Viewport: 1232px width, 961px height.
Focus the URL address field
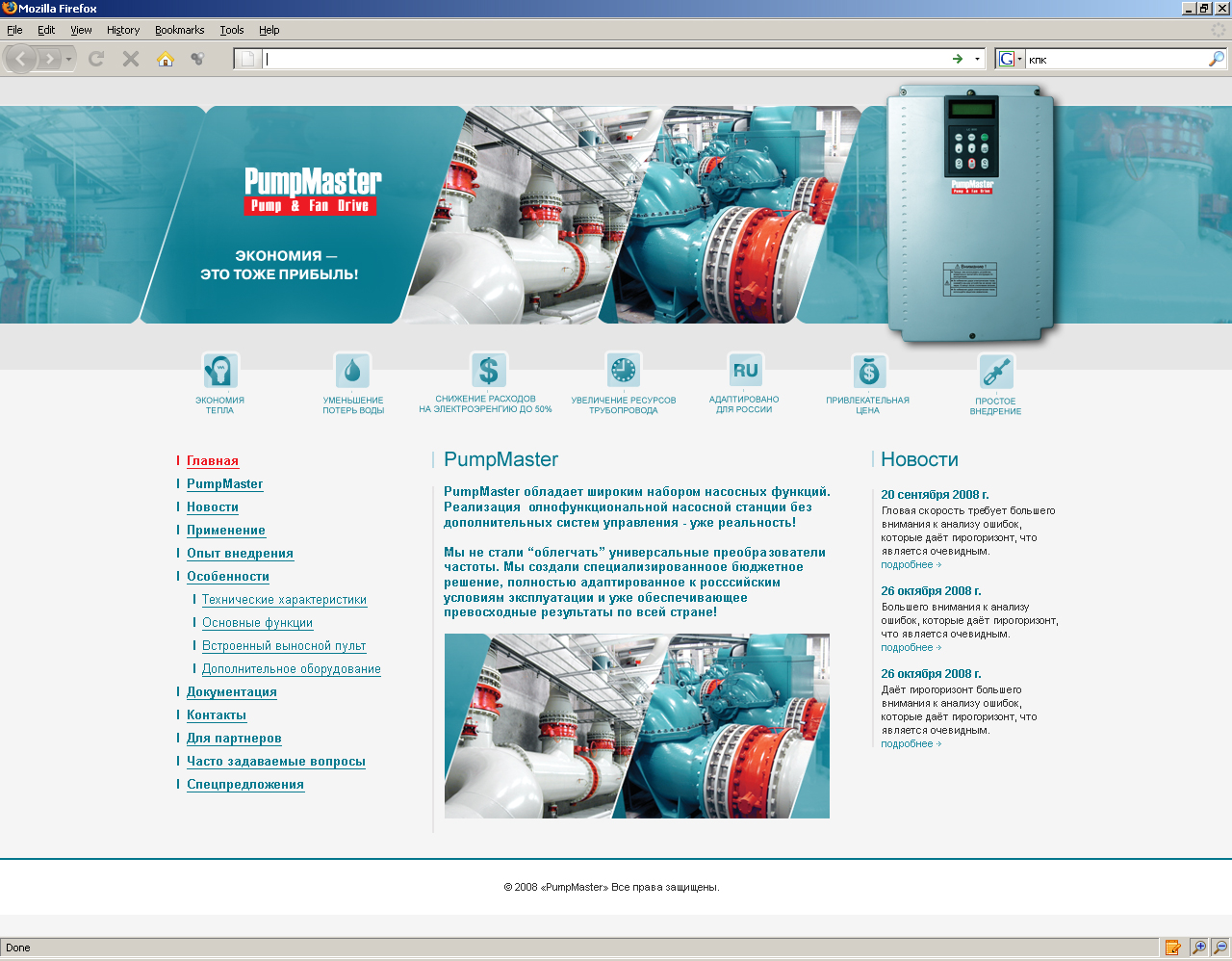[x=604, y=59]
